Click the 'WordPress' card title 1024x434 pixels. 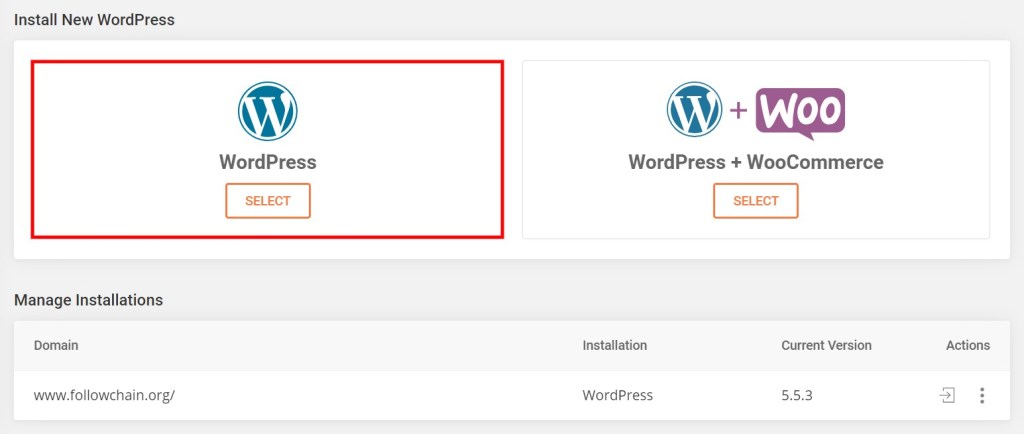click(268, 162)
